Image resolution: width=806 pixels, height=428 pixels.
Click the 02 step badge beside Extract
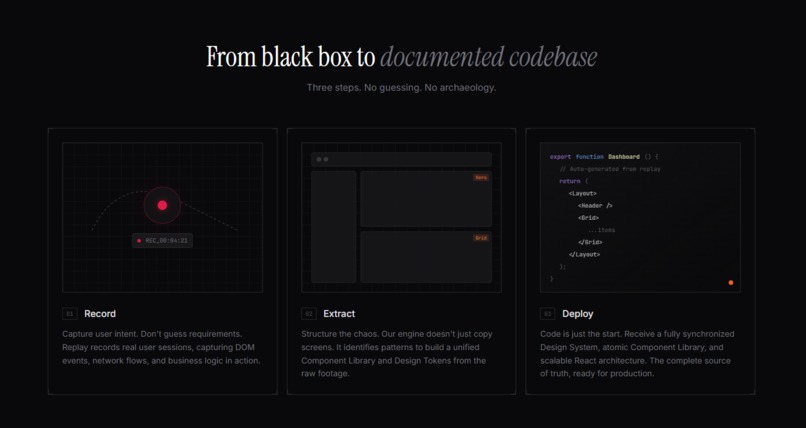tap(309, 313)
